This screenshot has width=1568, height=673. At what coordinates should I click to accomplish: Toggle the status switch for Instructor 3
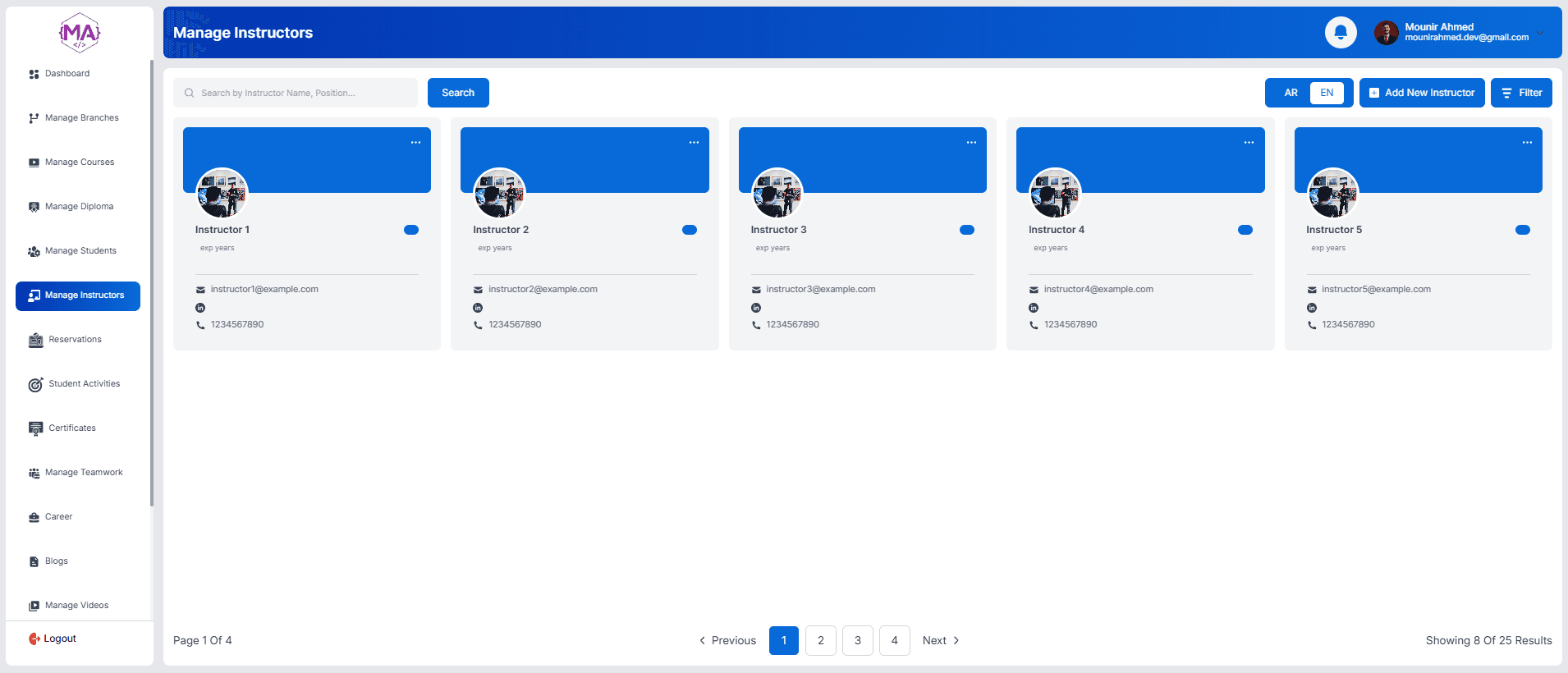click(x=967, y=230)
